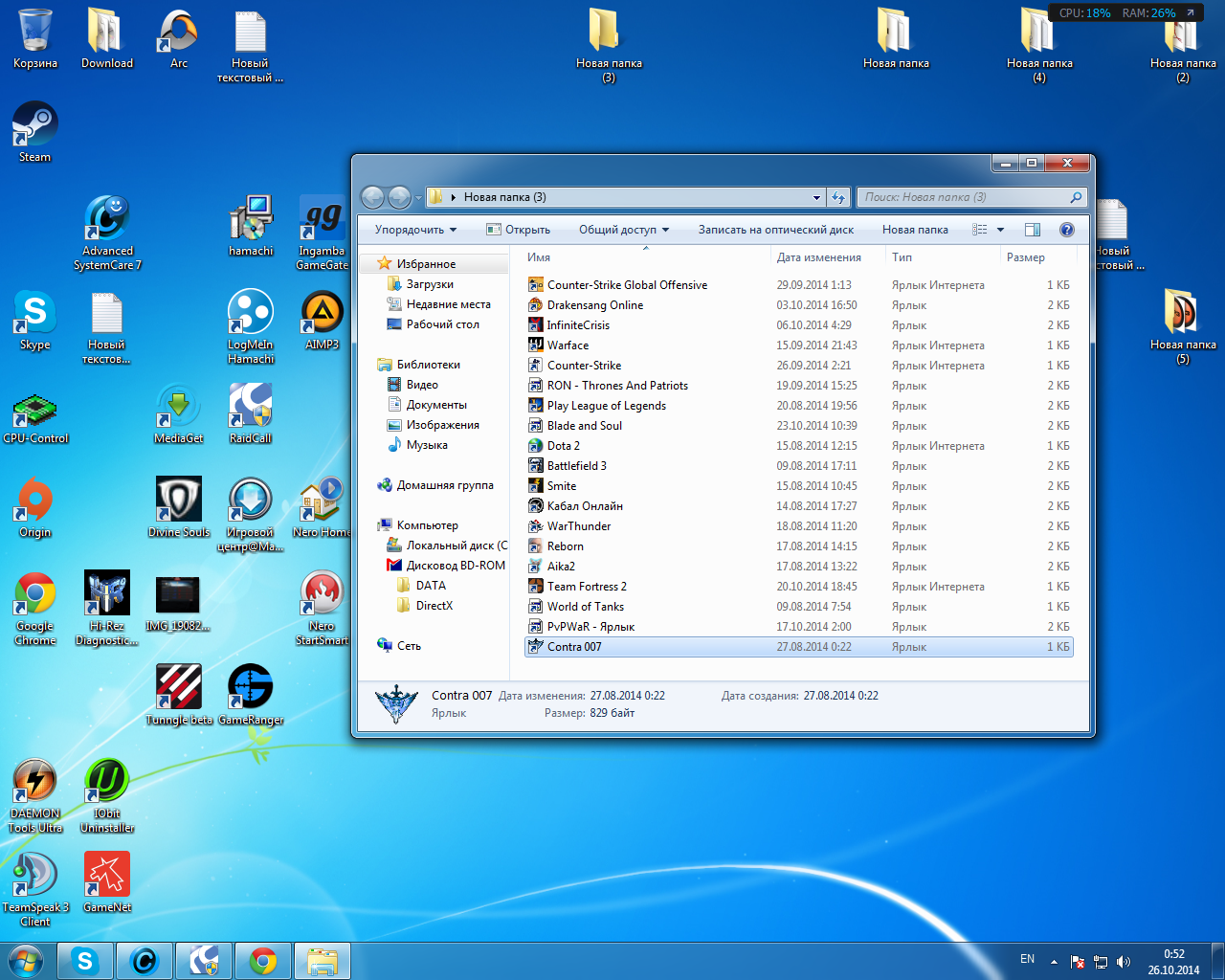Click Skype icon in the taskbar
1225x980 pixels.
85,961
